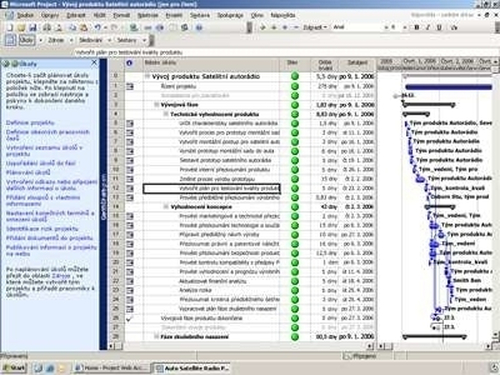Viewport: 500px width, 375px height.
Task: Open the Arial font name dropdown
Action: pos(386,27)
